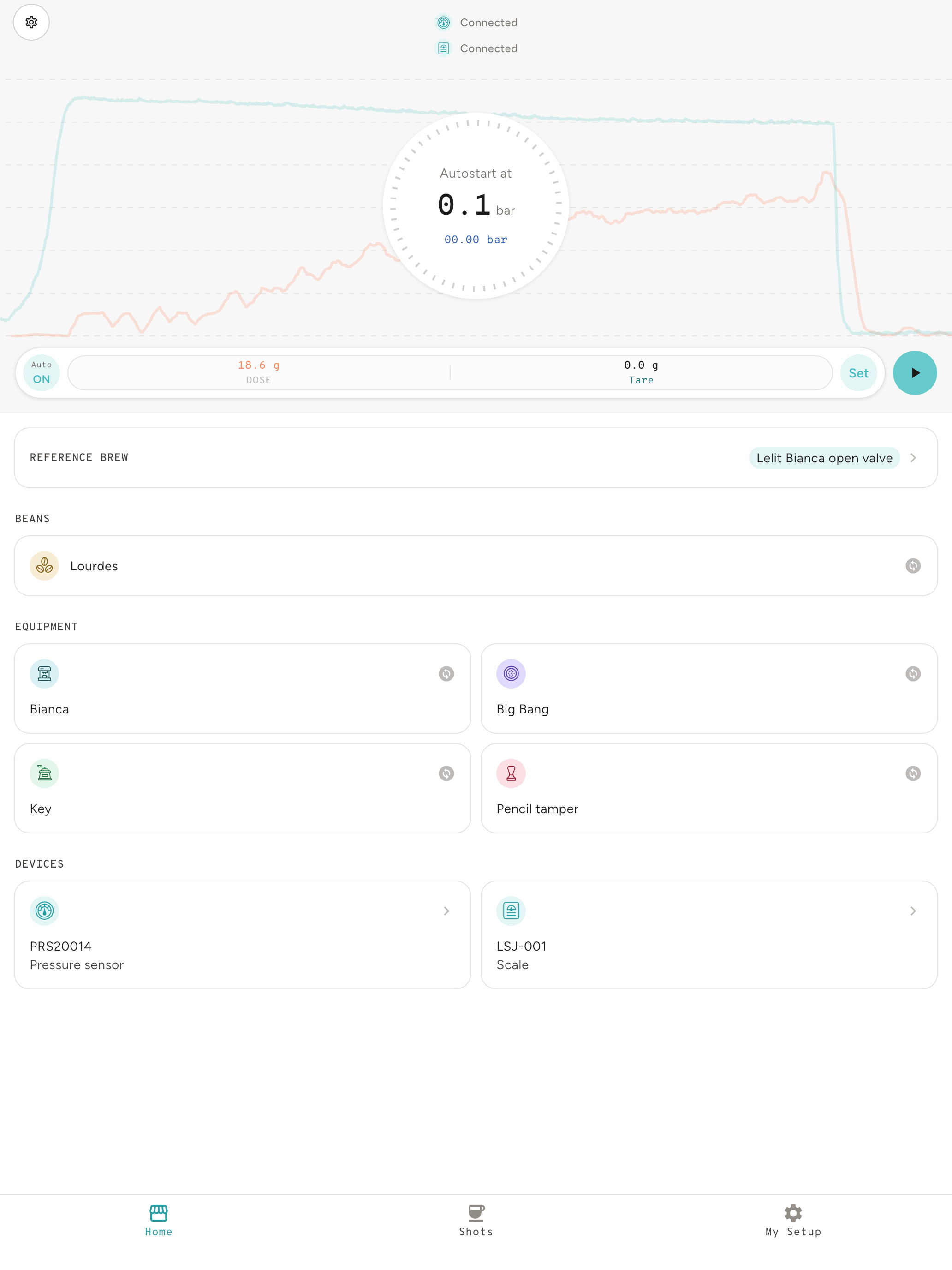
Task: Click PRS20014 device name text
Action: coord(61,946)
